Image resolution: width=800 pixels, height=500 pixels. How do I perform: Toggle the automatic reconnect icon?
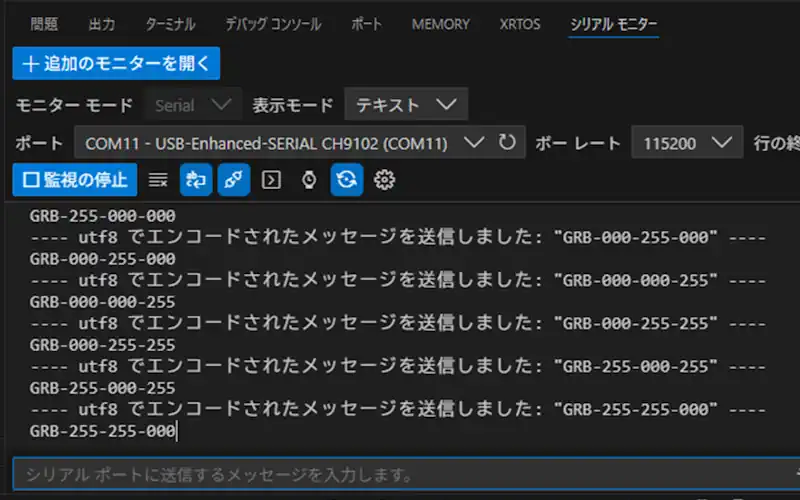[347, 180]
